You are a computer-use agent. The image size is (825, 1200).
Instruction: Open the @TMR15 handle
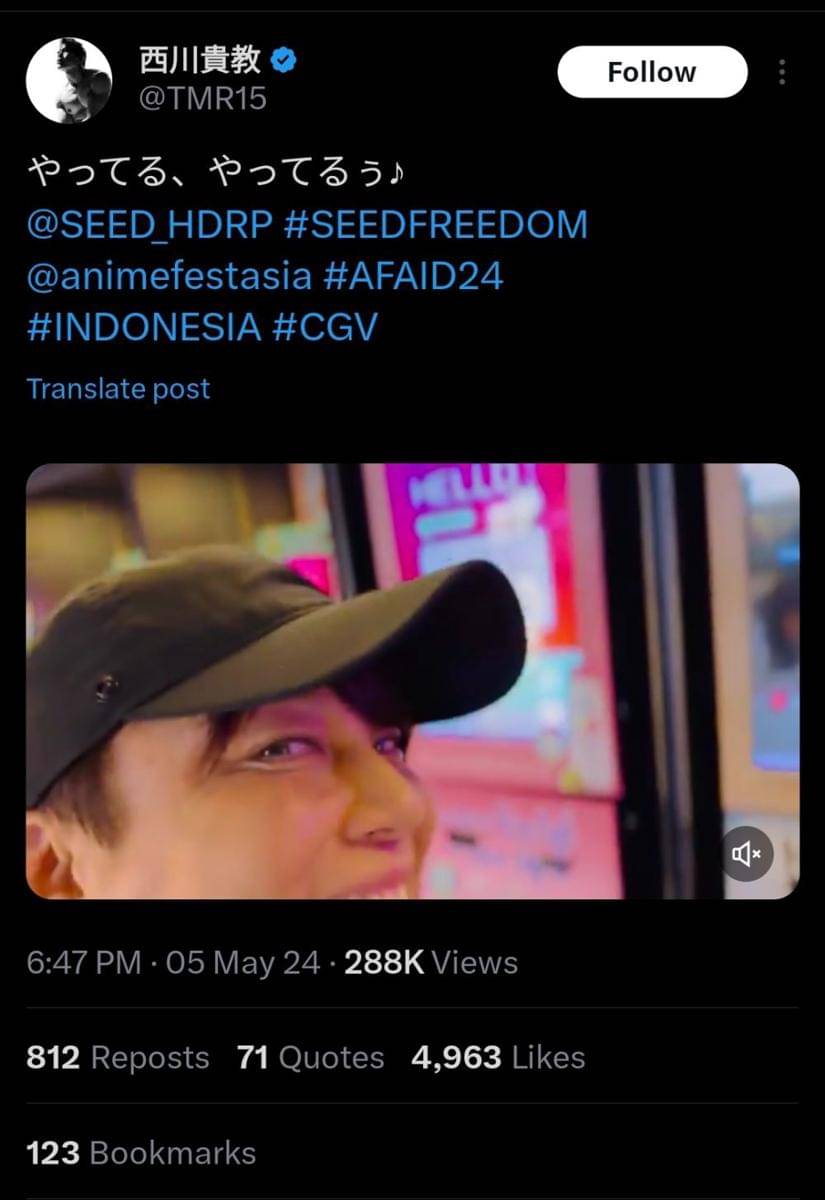pyautogui.click(x=202, y=99)
